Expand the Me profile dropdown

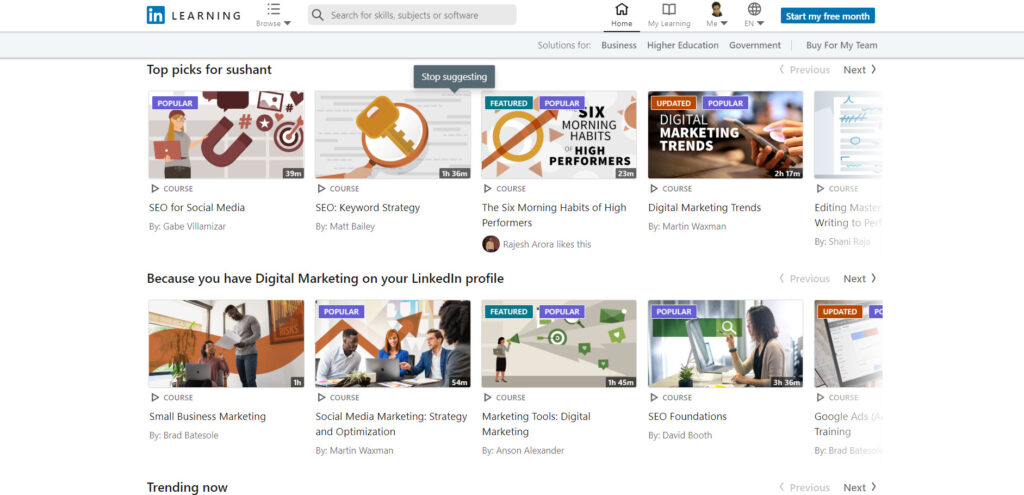[x=716, y=15]
